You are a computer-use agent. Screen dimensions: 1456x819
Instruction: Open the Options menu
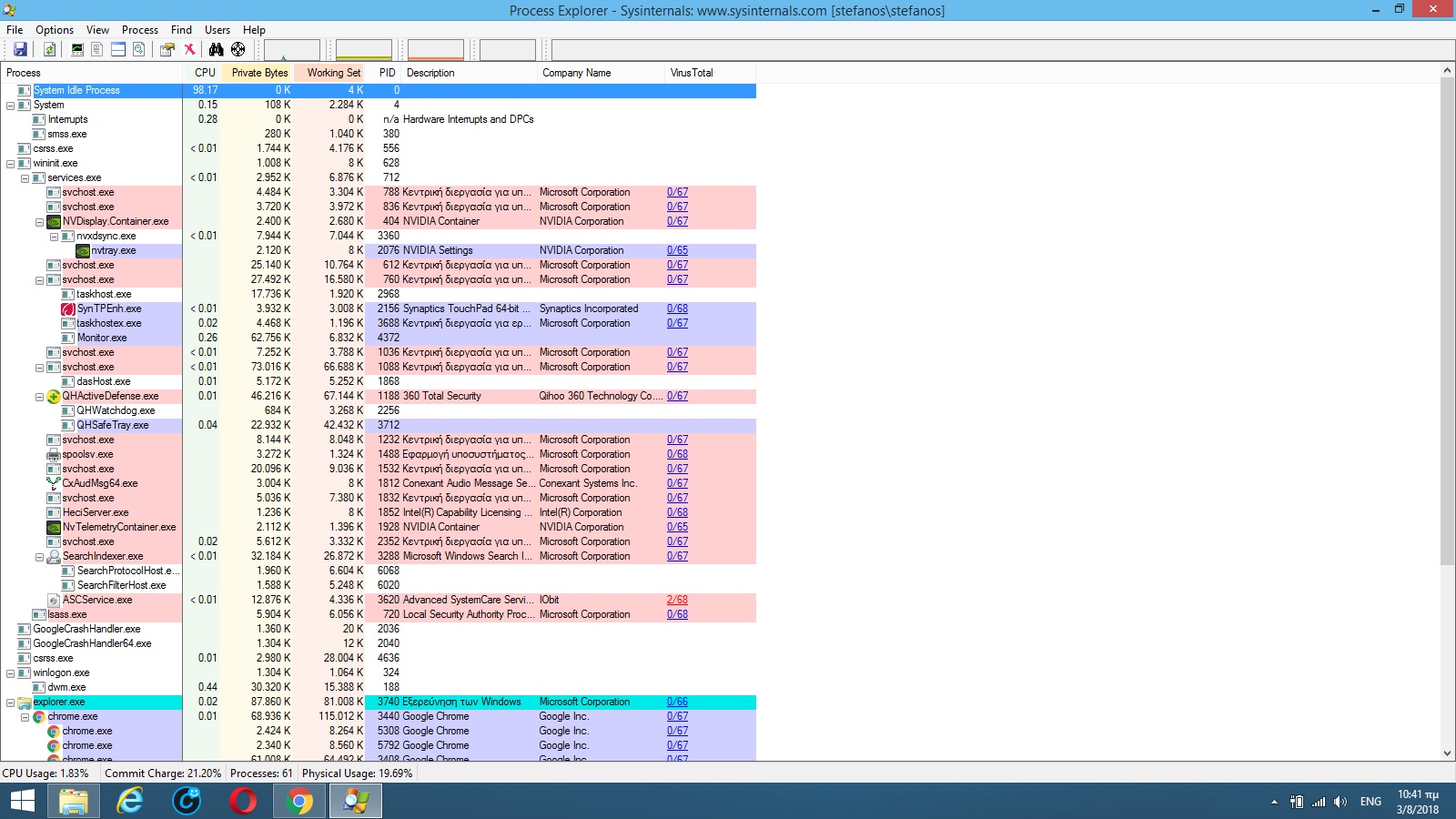click(x=55, y=30)
